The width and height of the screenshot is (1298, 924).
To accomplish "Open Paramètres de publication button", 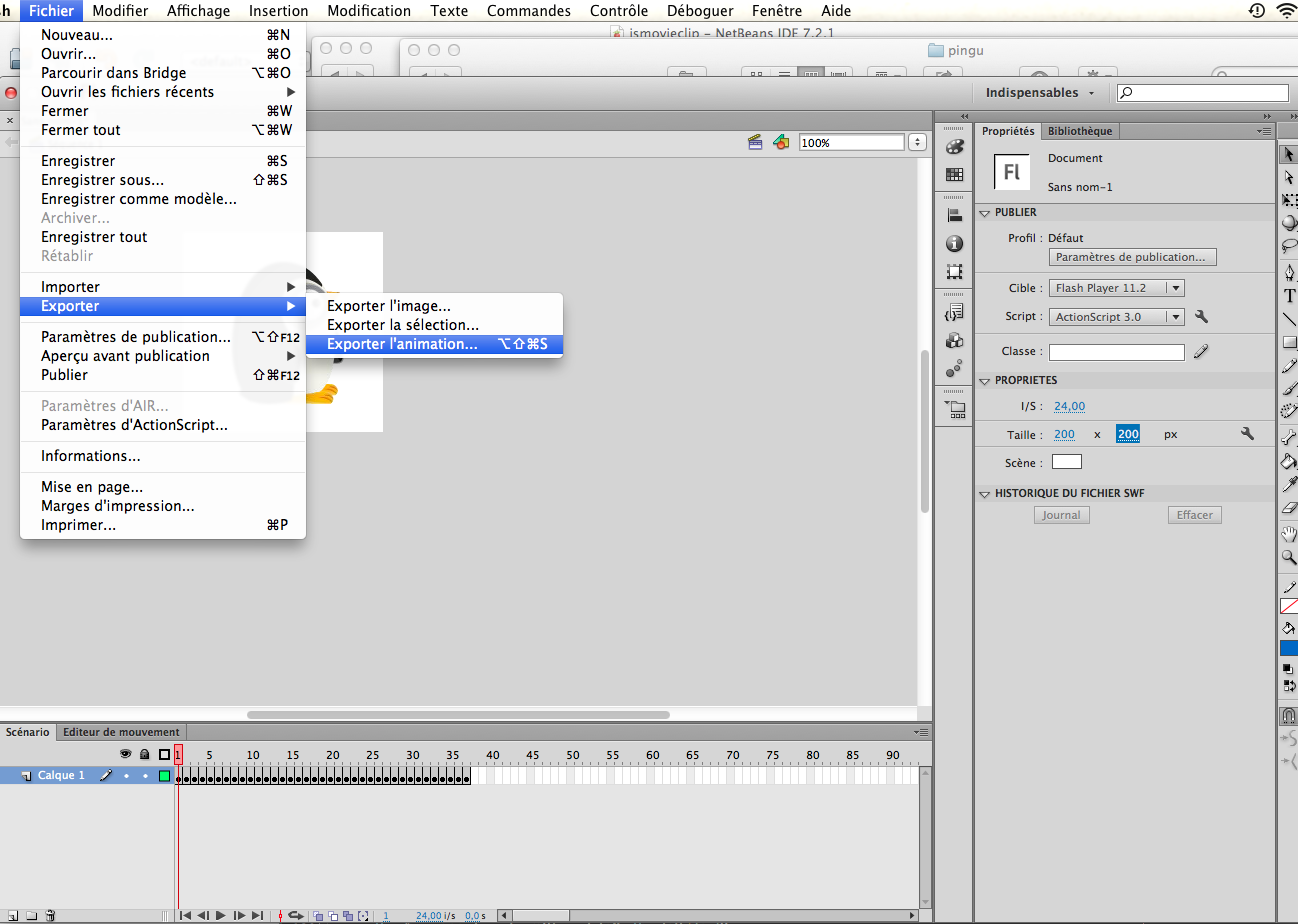I will coord(1132,257).
